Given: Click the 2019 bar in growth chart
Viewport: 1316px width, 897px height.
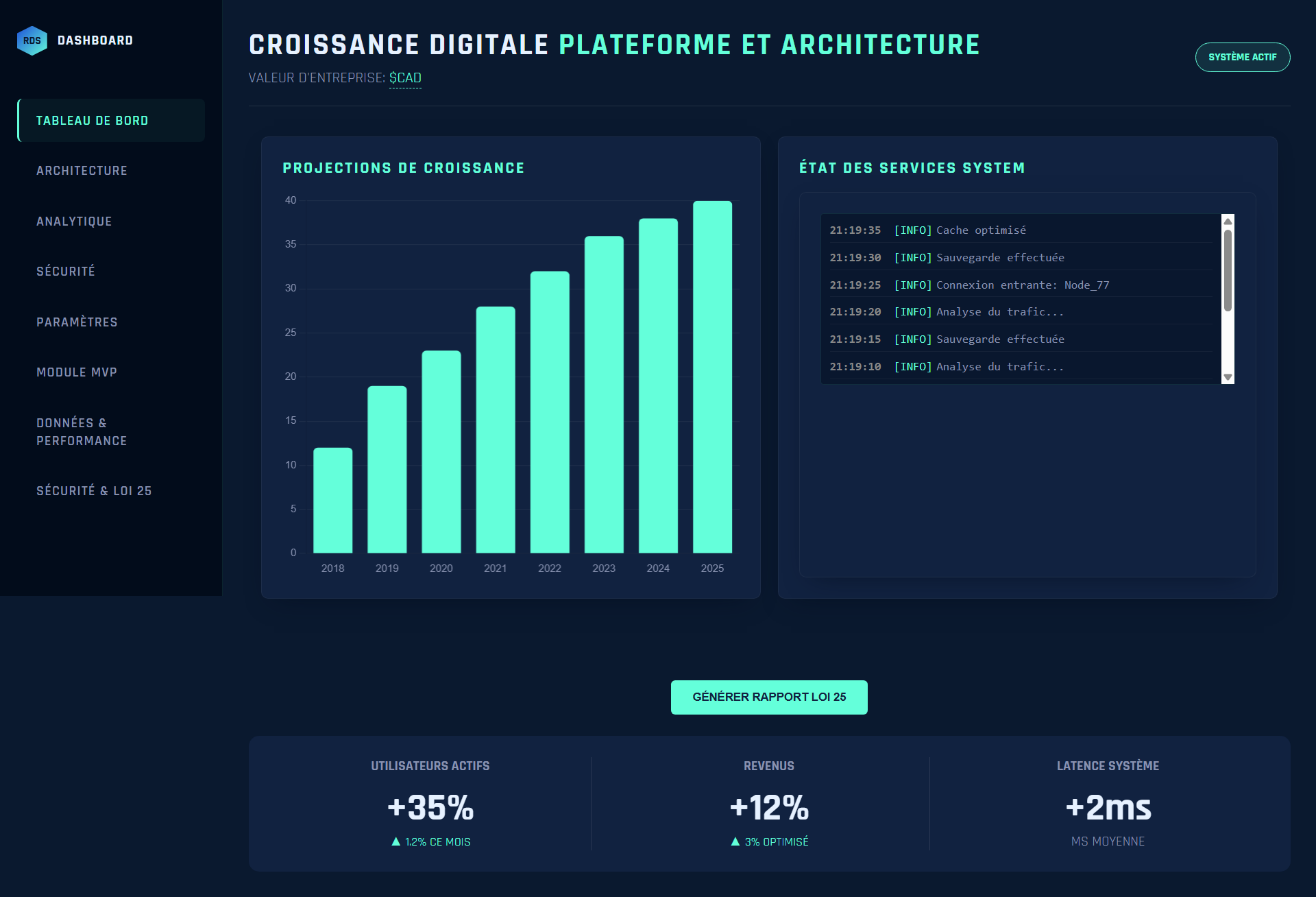Looking at the screenshot, I should [387, 470].
